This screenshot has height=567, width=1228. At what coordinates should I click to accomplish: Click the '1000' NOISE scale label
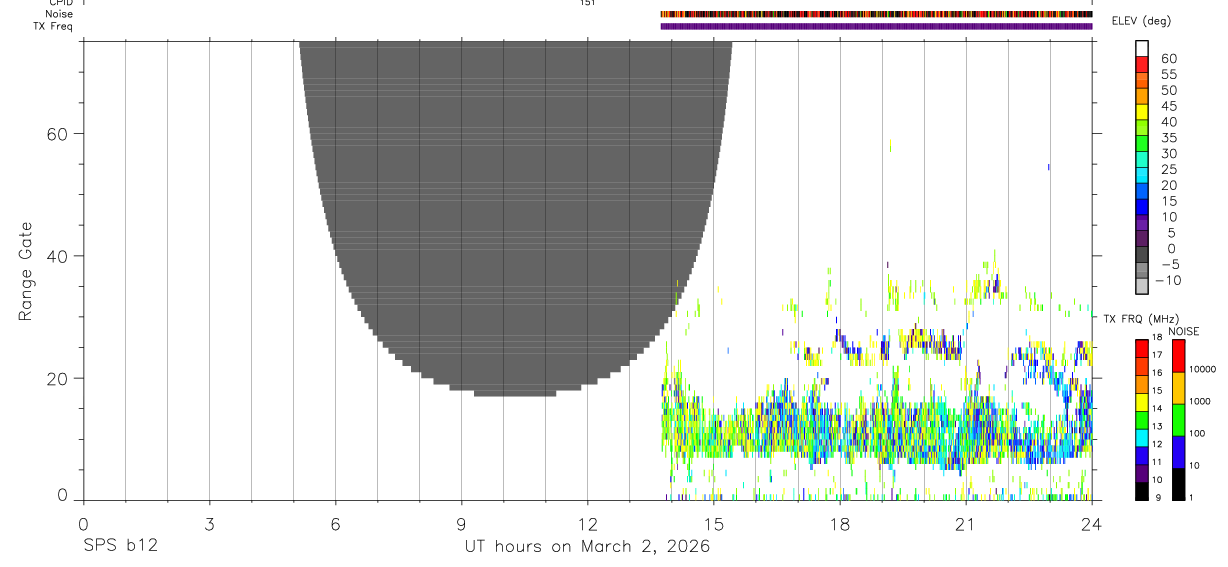pyautogui.click(x=1201, y=401)
